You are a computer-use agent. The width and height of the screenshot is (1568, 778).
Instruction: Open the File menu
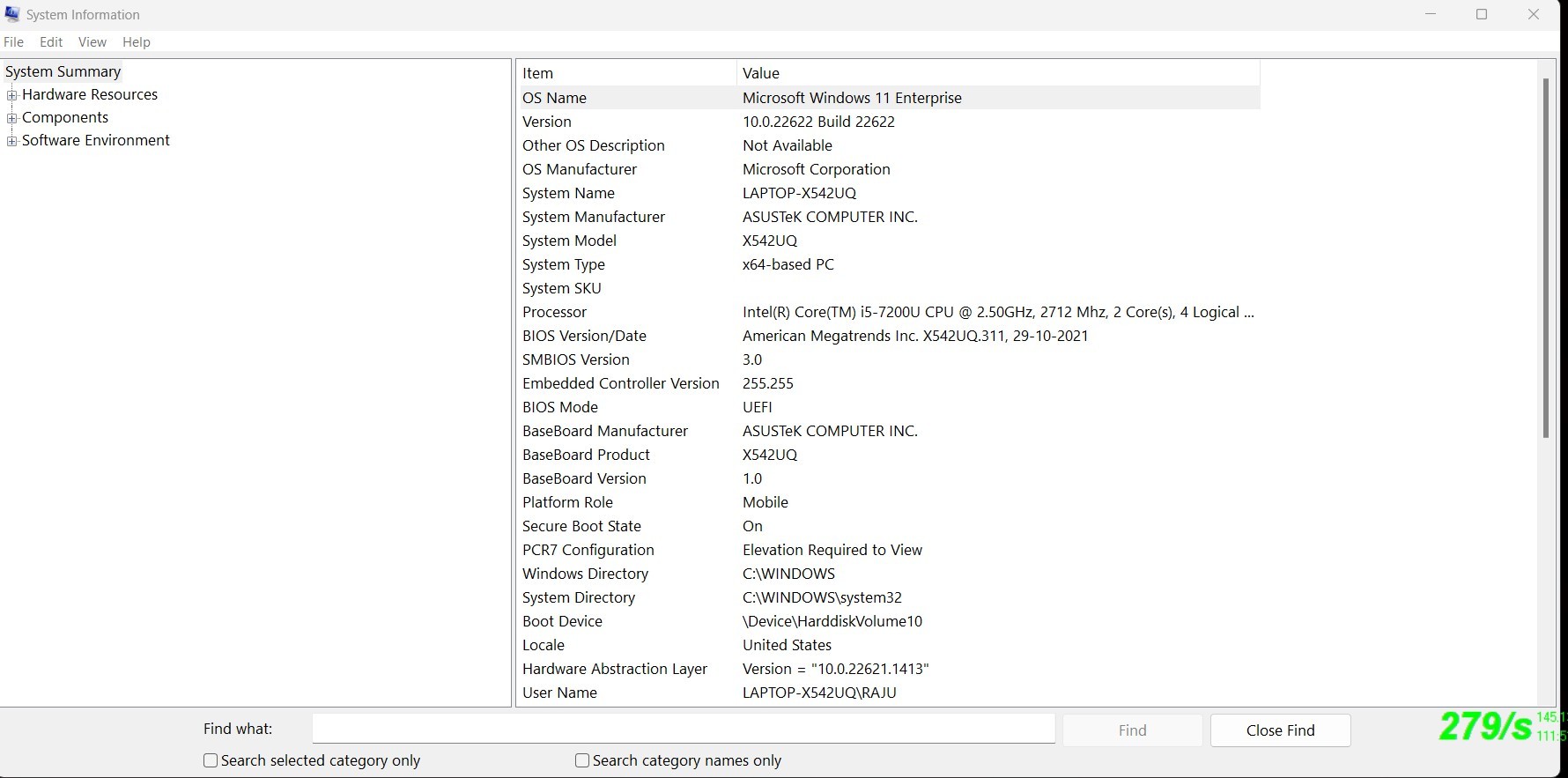click(14, 42)
